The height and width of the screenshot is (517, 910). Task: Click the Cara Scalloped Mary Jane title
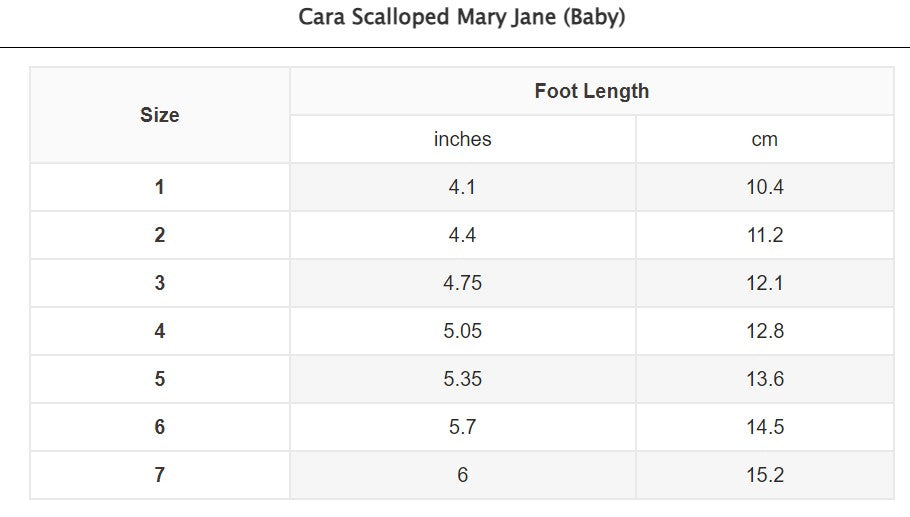461,17
